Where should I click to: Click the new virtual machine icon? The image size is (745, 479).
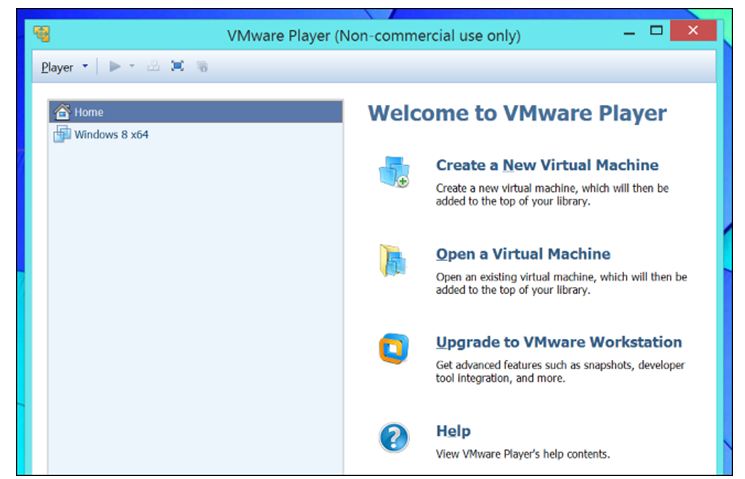tap(394, 172)
